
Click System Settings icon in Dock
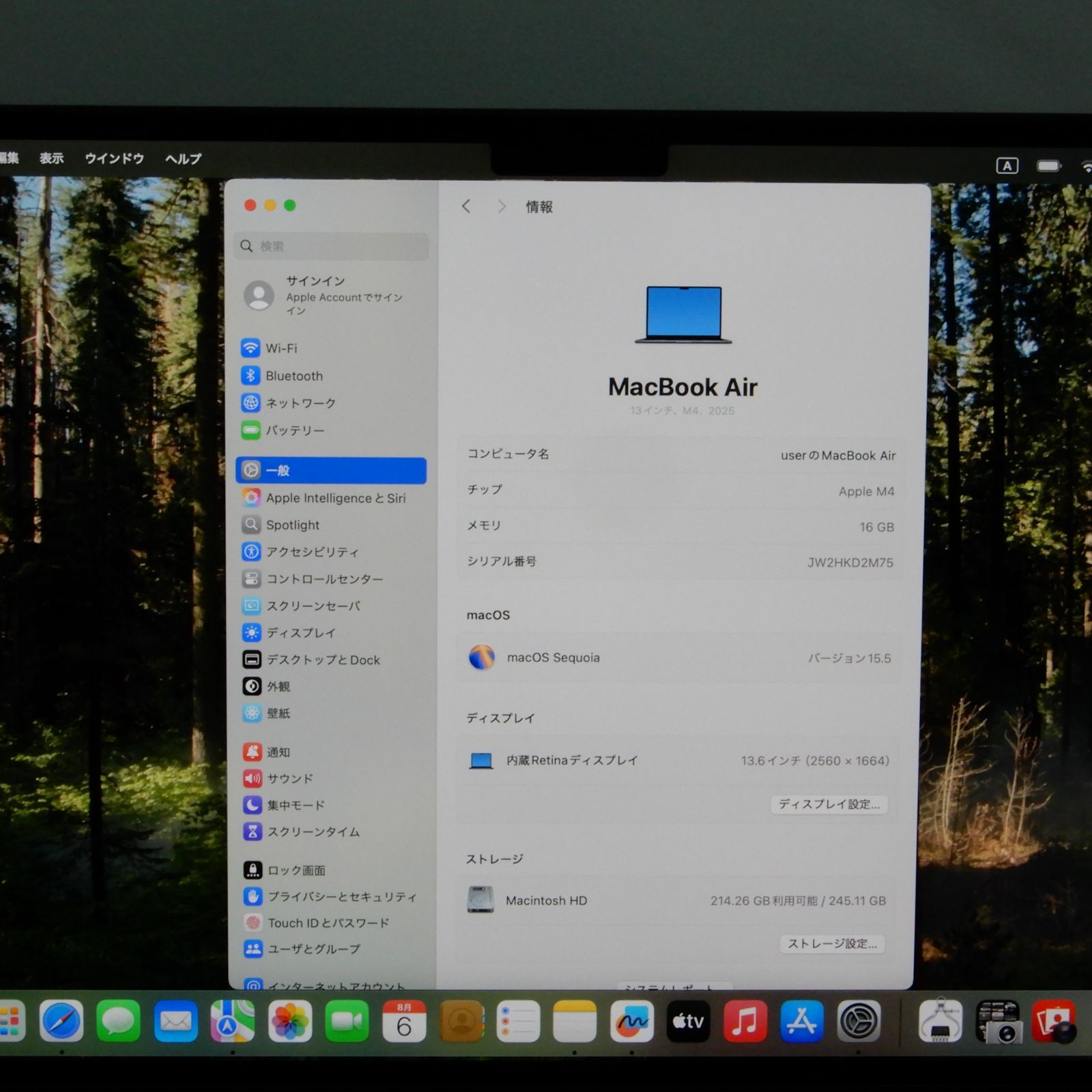tap(859, 1021)
